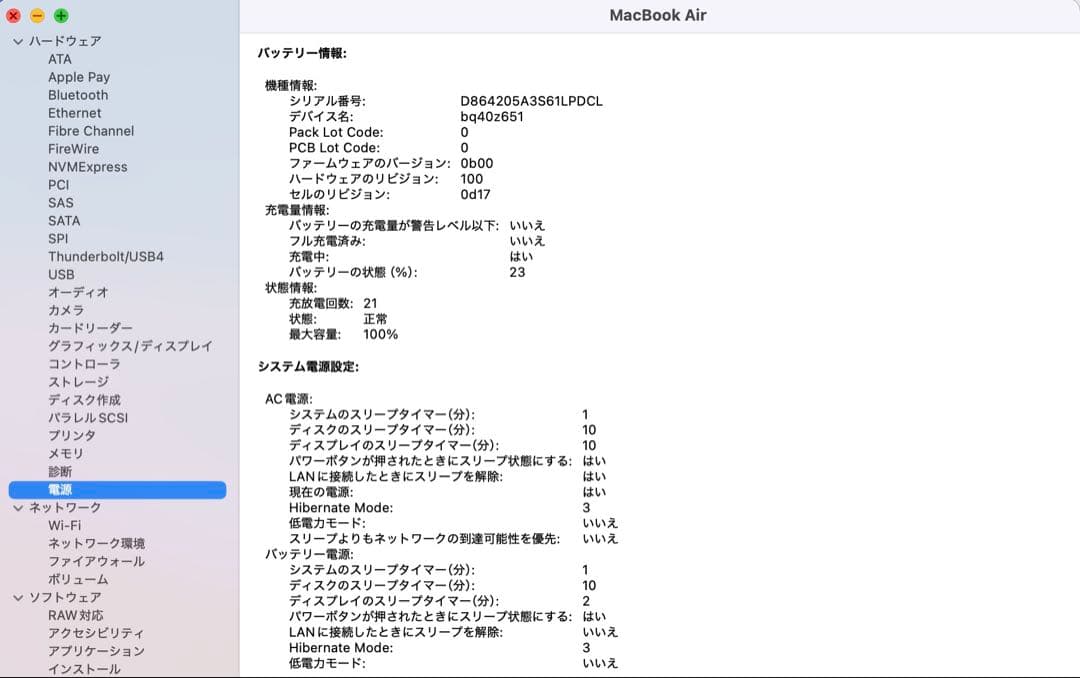This screenshot has width=1080, height=678.
Task: Select the インストール software section
Action: [84, 668]
